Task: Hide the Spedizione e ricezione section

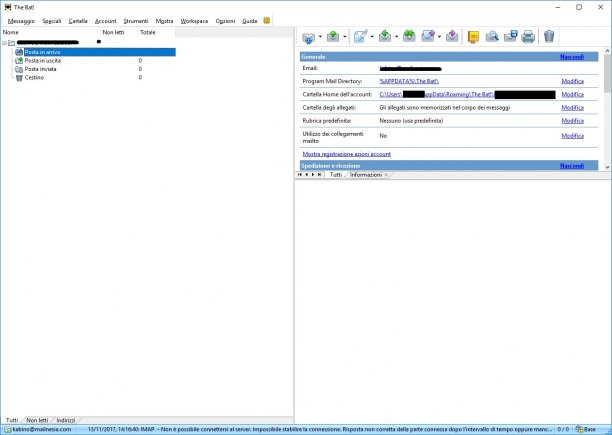Action: 572,166
